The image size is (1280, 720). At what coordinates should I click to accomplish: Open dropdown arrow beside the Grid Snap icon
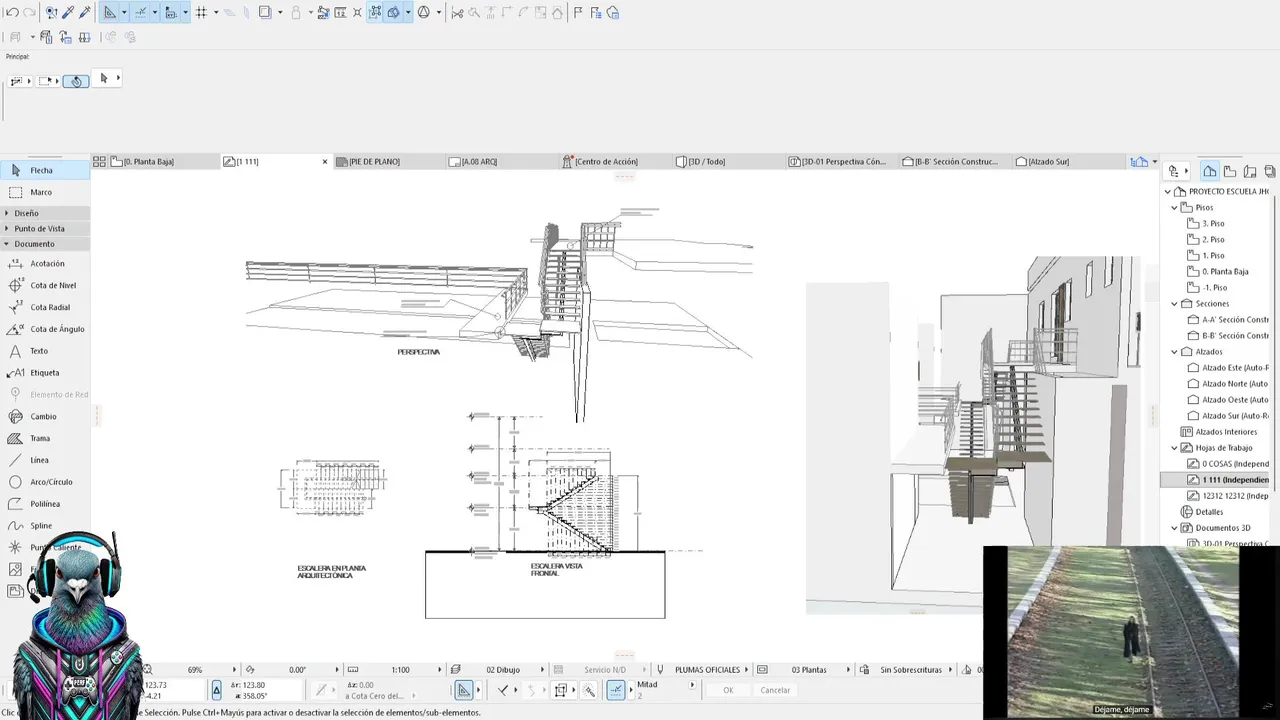[215, 13]
